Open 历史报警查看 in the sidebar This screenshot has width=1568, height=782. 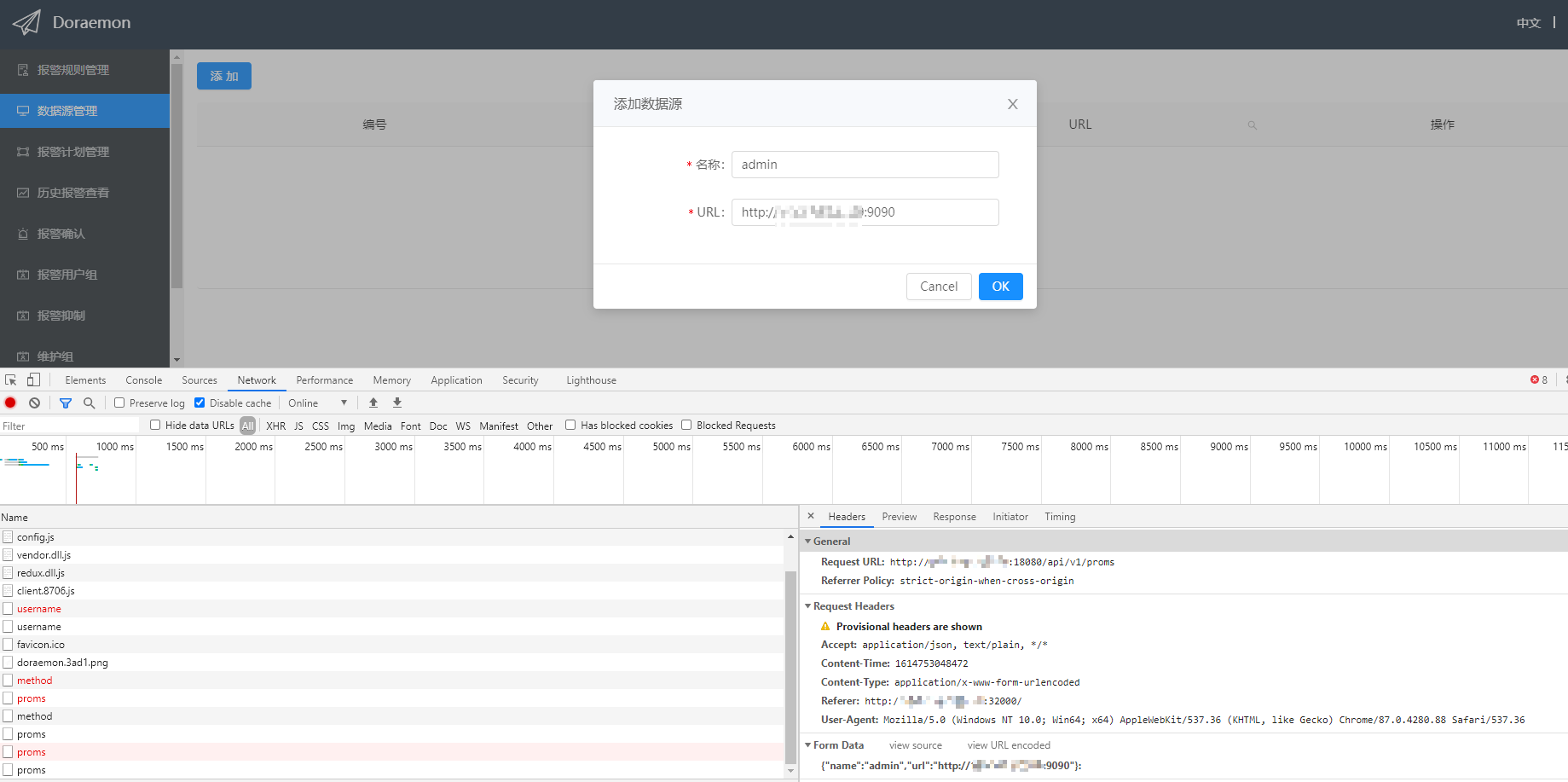(75, 192)
